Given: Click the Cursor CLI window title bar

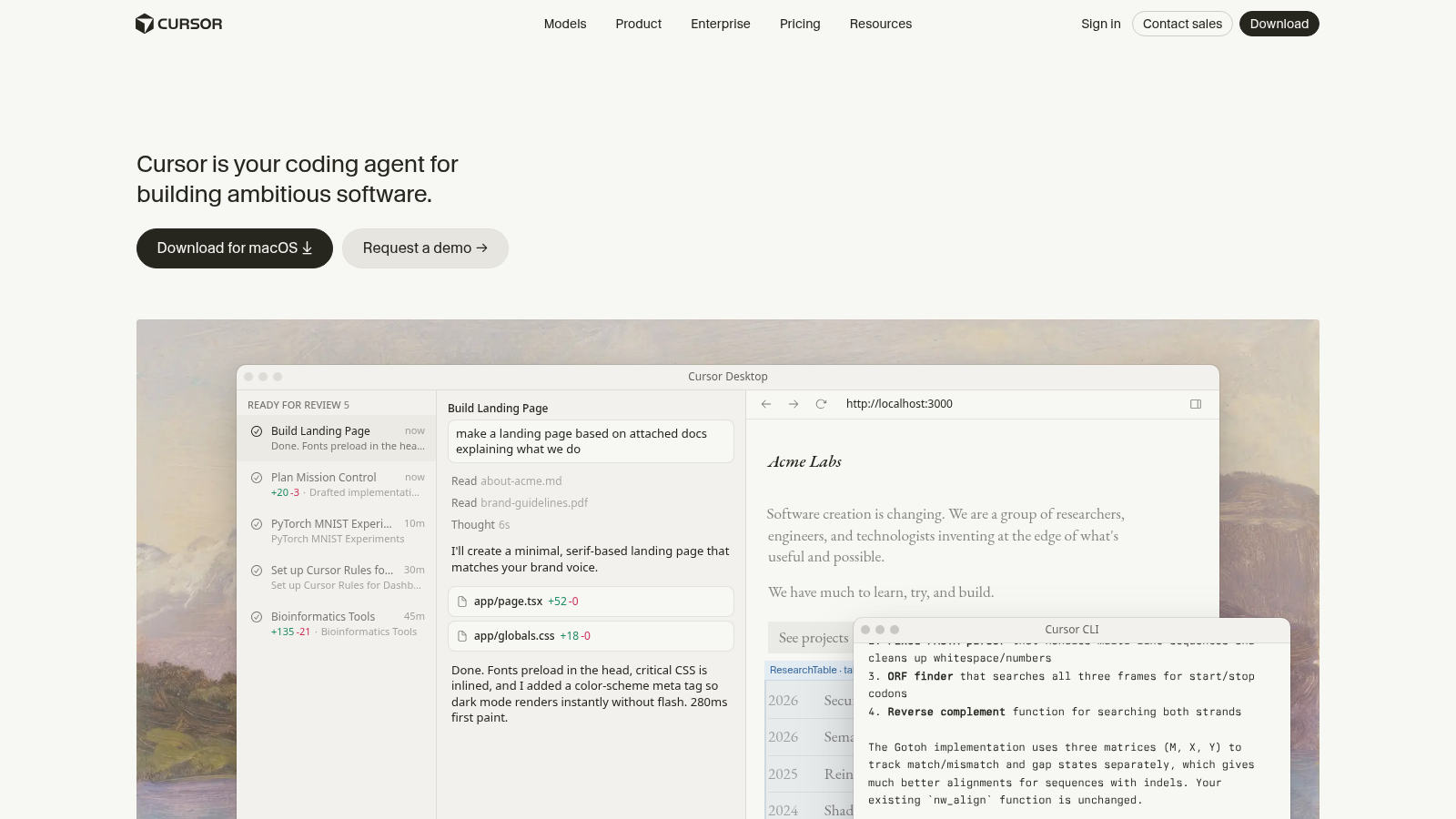Looking at the screenshot, I should [1072, 630].
